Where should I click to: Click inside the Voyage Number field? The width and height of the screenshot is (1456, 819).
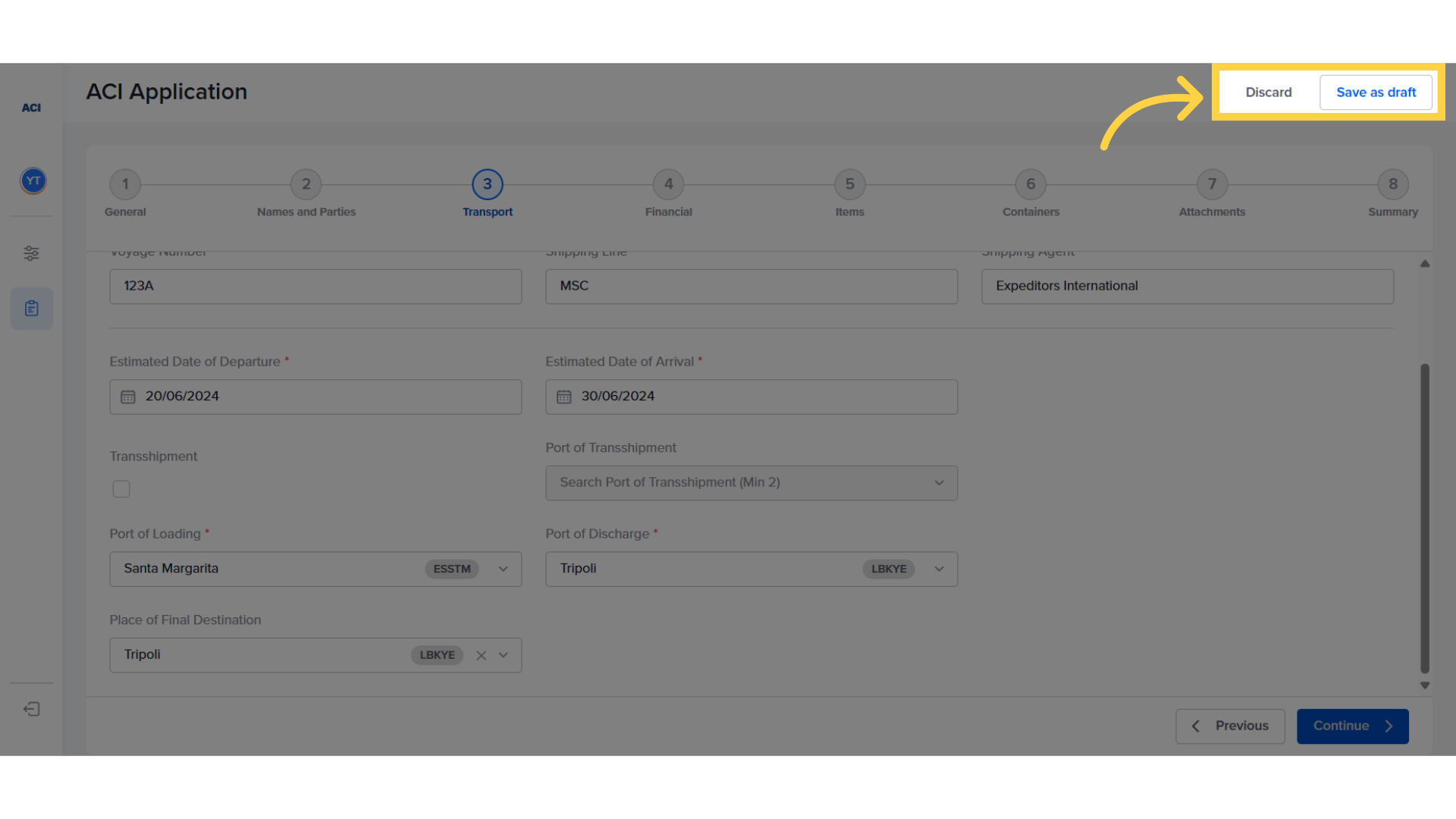coord(315,286)
